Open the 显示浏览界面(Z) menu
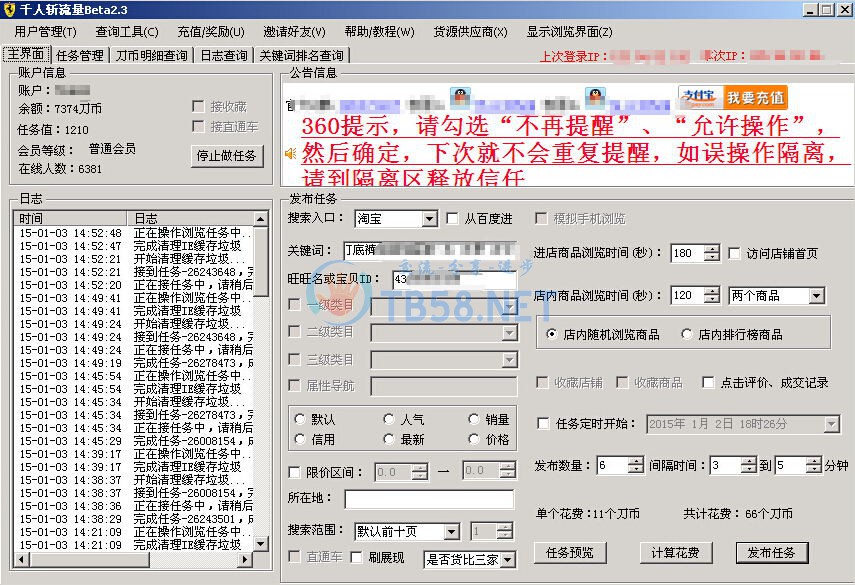 tap(569, 32)
